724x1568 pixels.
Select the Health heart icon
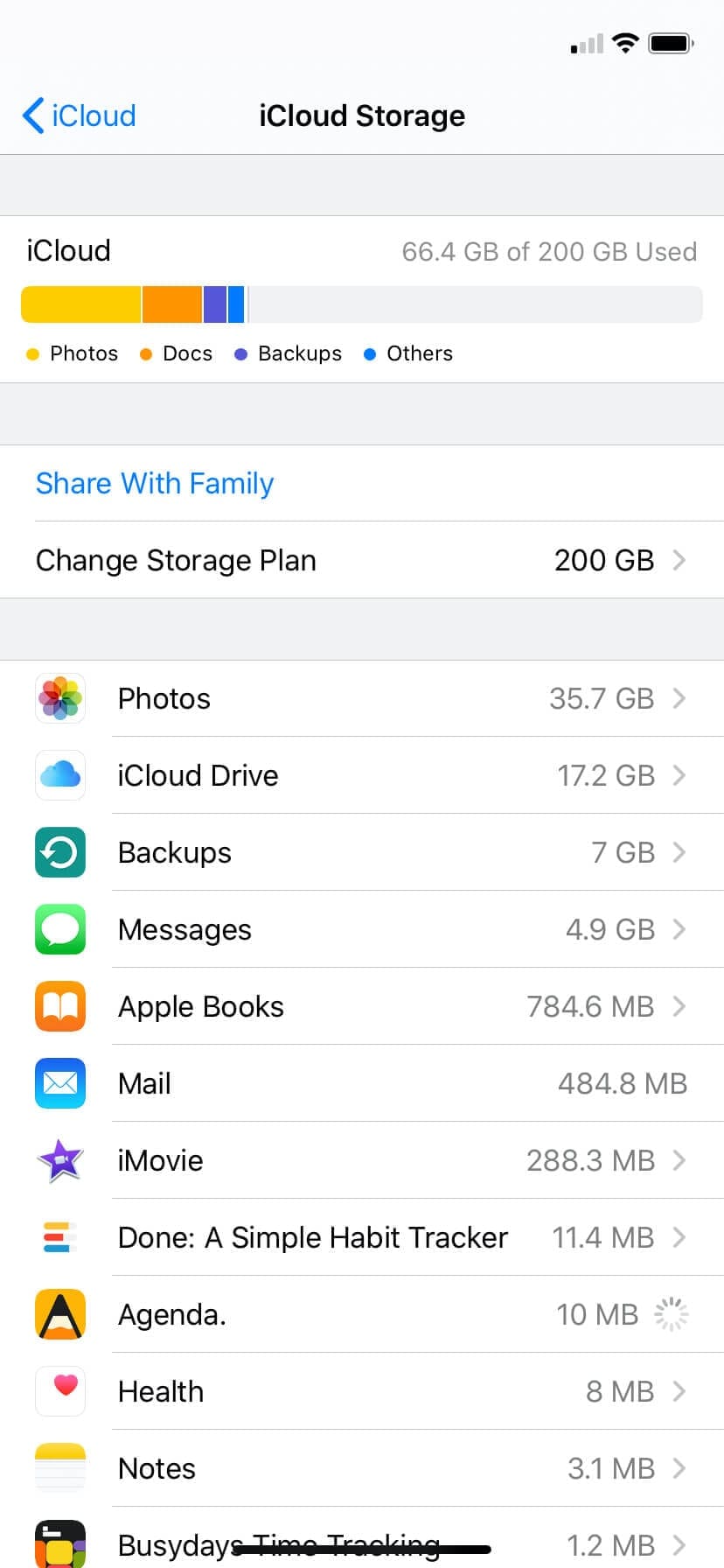click(59, 1391)
